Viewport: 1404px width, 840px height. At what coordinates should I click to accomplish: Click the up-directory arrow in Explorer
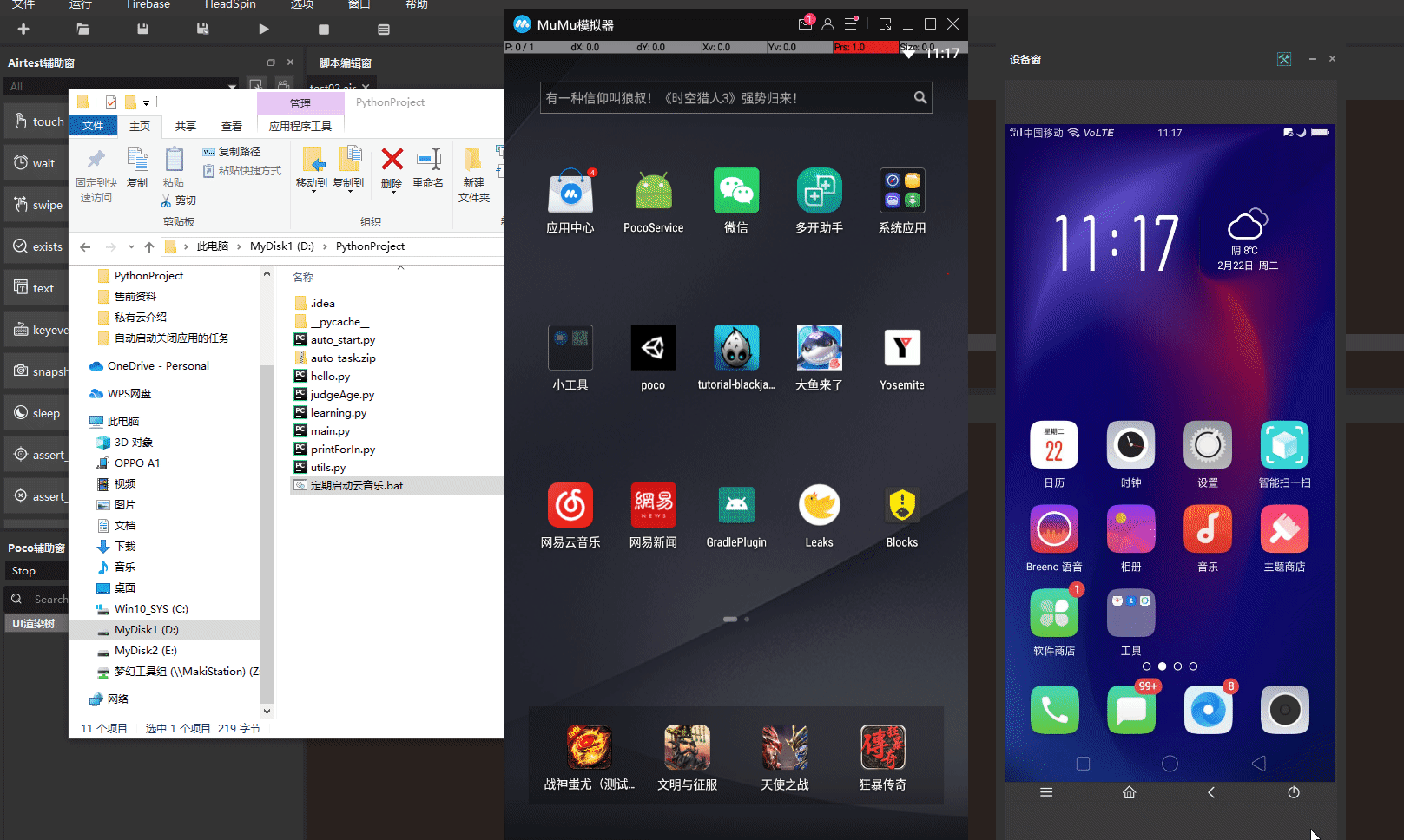[x=149, y=246]
